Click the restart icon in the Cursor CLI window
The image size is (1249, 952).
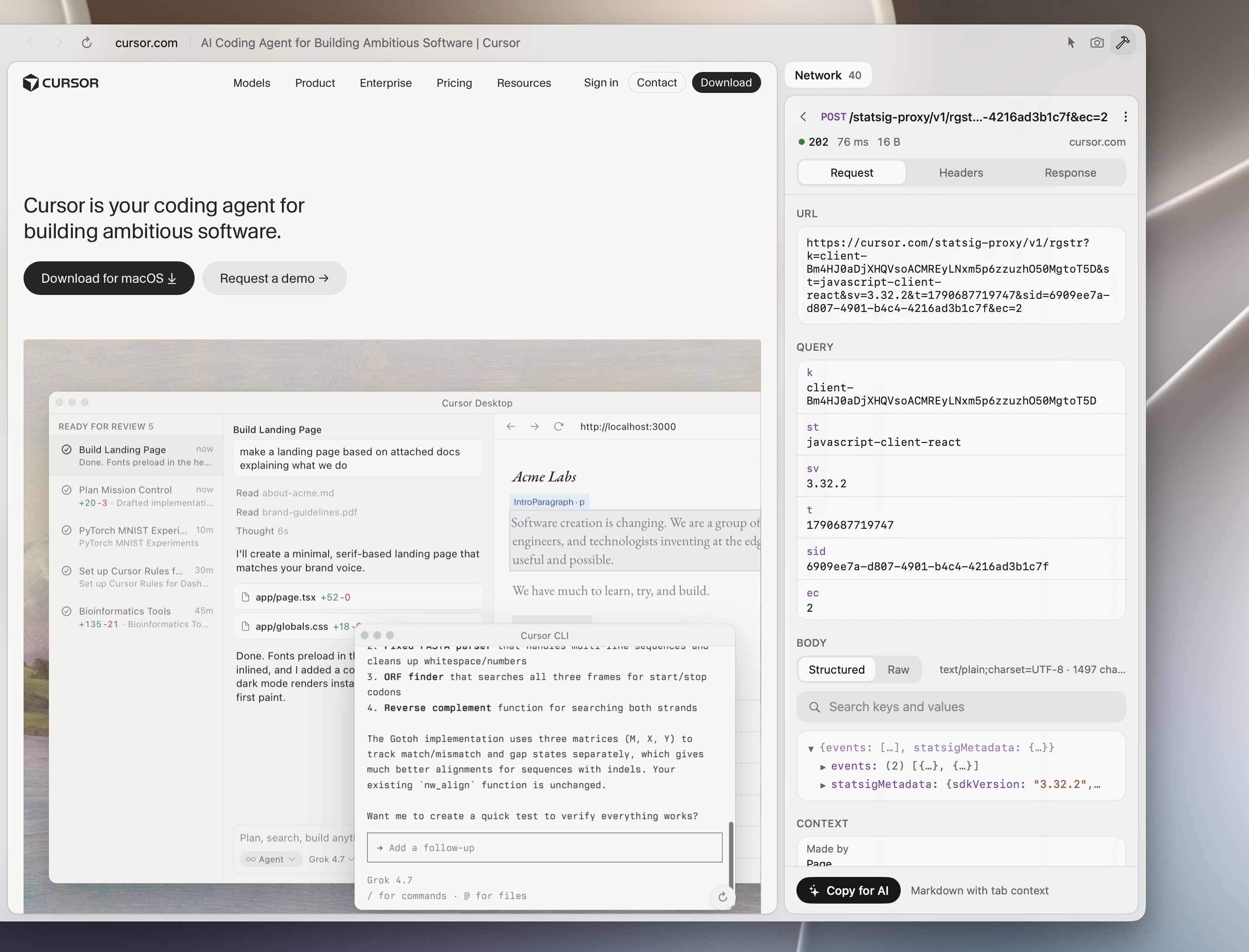(x=723, y=897)
